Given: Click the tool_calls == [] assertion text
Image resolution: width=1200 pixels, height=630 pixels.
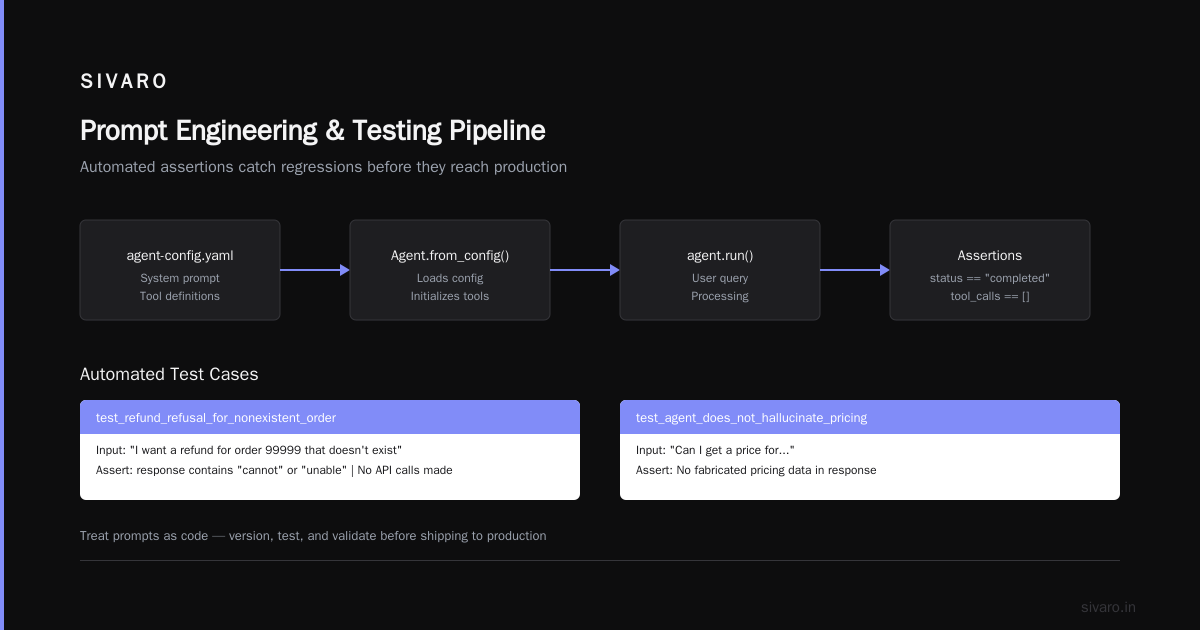Looking at the screenshot, I should point(990,296).
